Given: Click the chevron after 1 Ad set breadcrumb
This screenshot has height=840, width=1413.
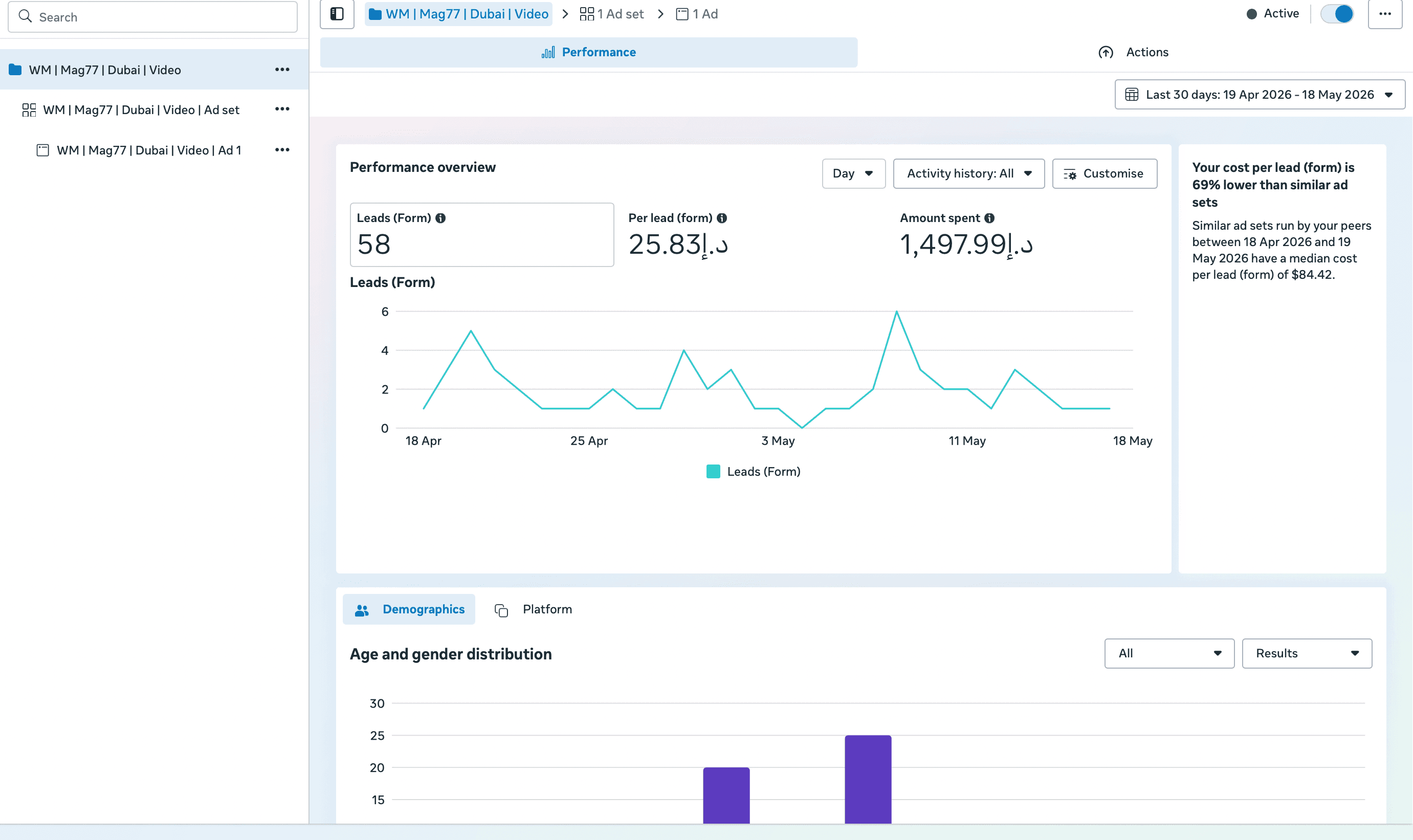Looking at the screenshot, I should click(x=660, y=14).
